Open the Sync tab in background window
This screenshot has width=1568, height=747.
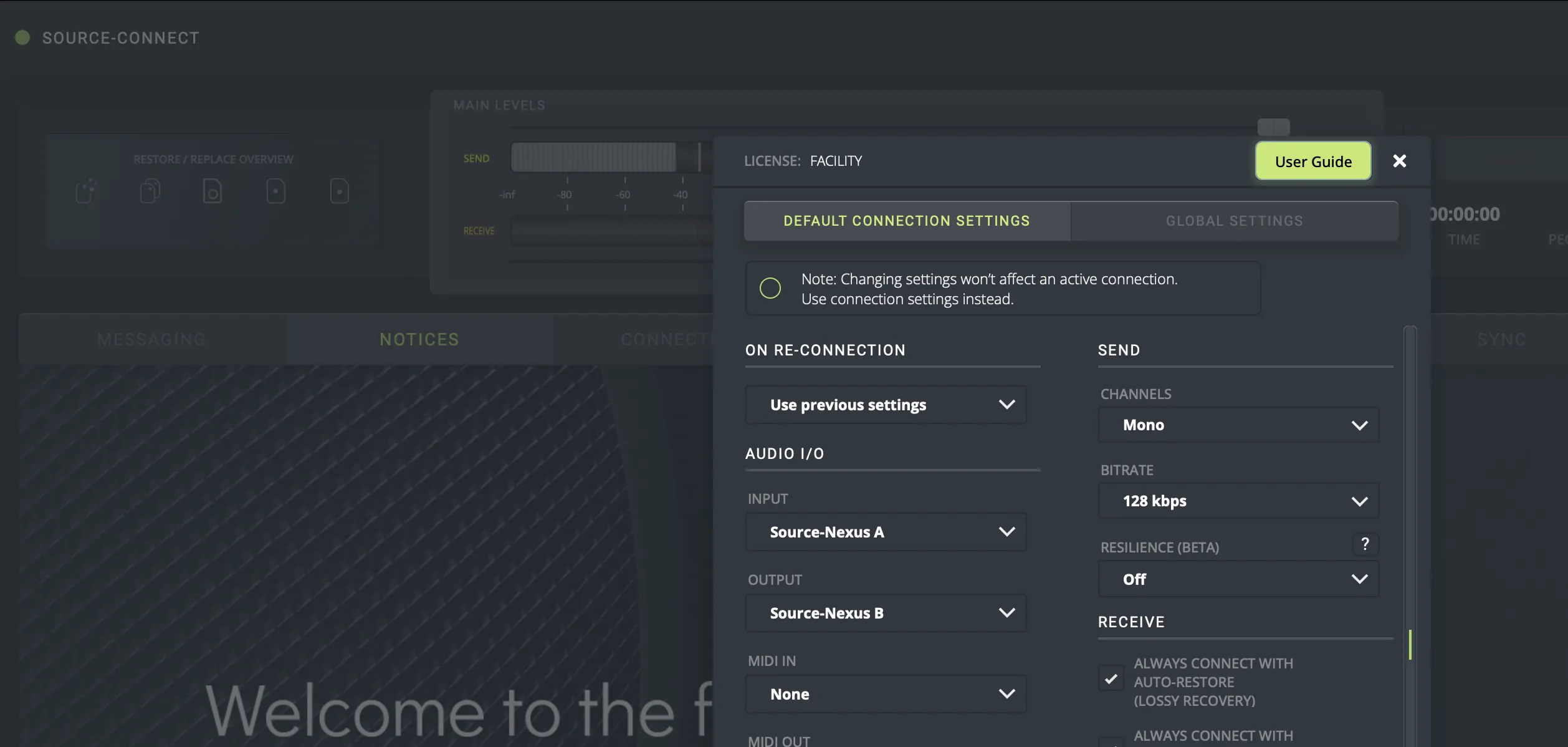(x=1501, y=339)
